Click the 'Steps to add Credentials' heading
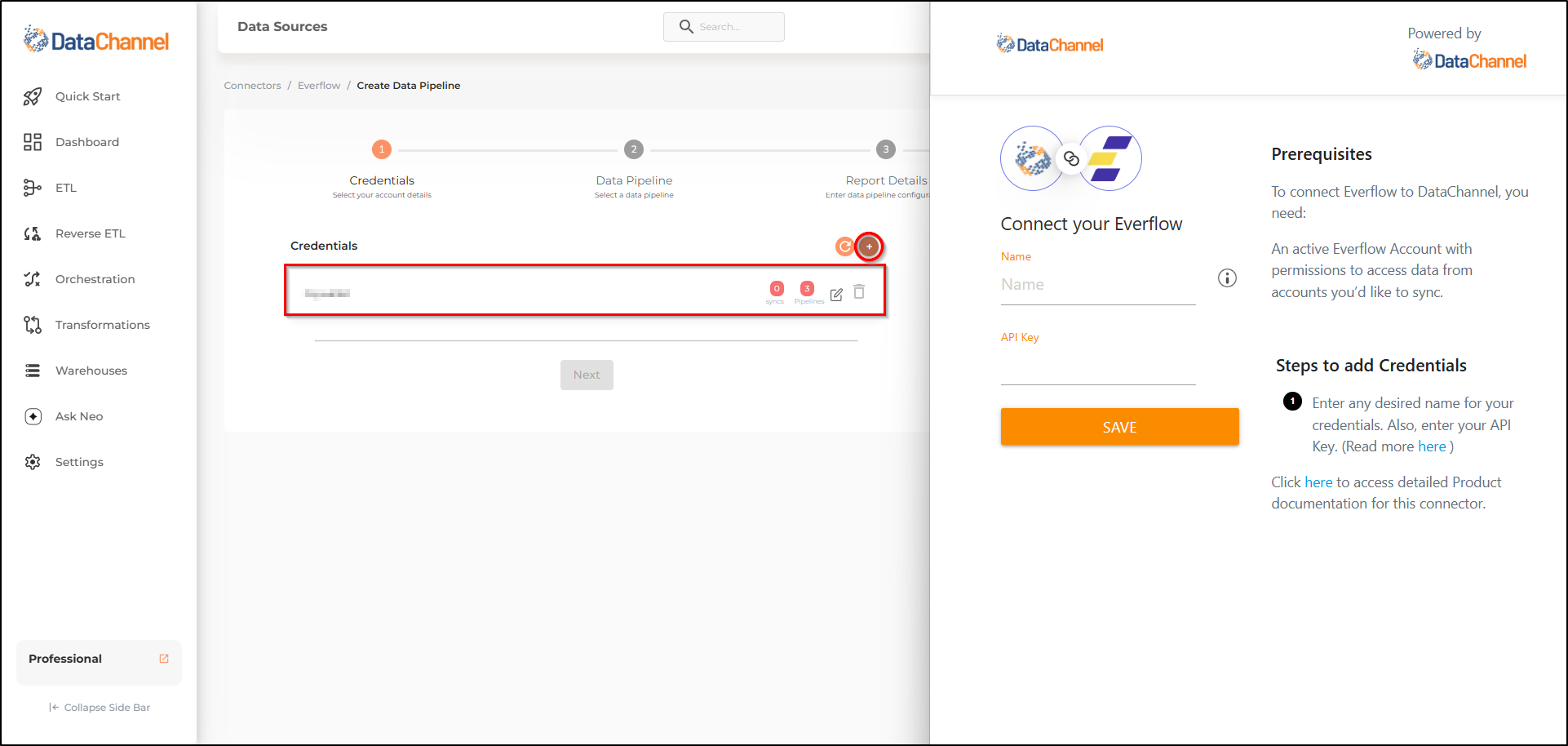1568x746 pixels. click(x=1371, y=366)
